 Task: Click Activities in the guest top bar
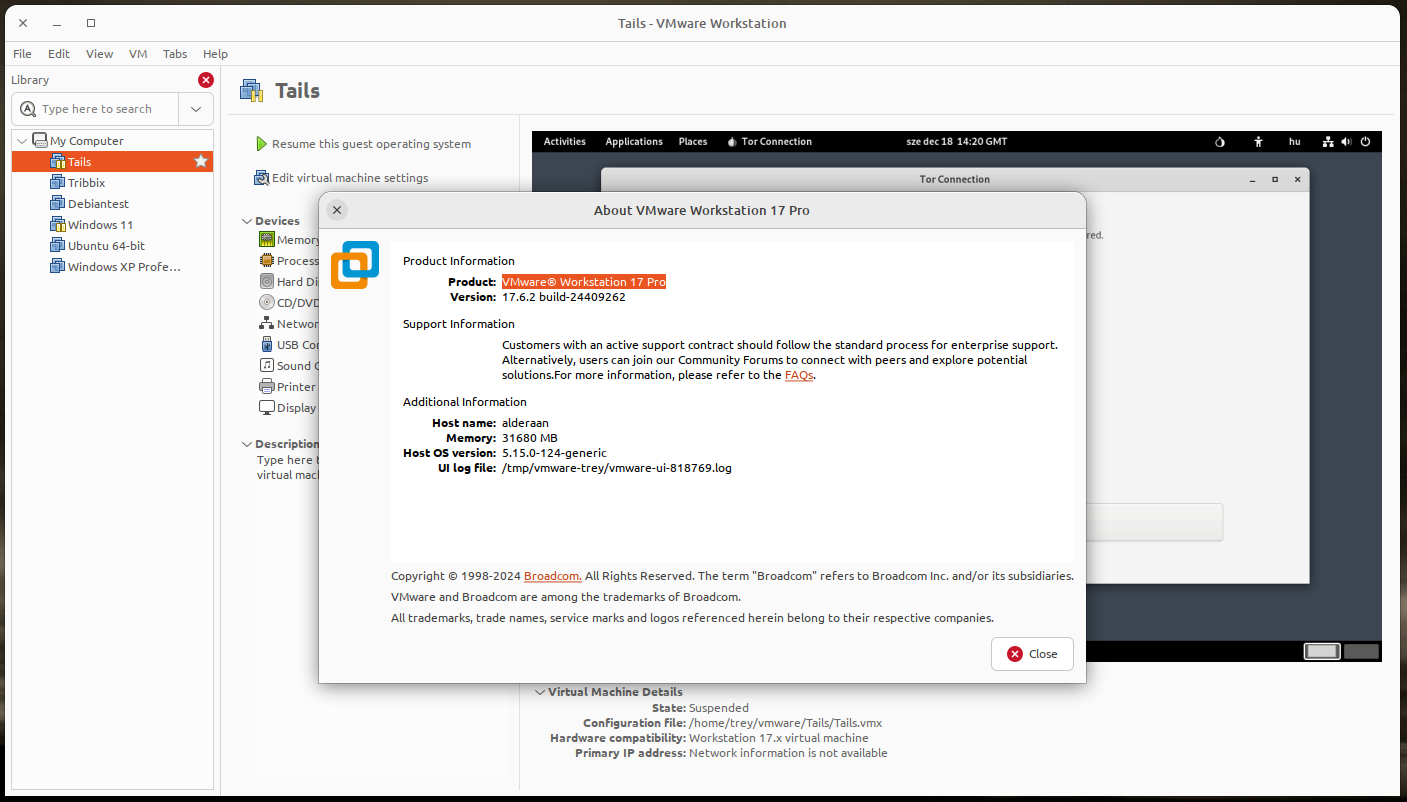coord(565,142)
